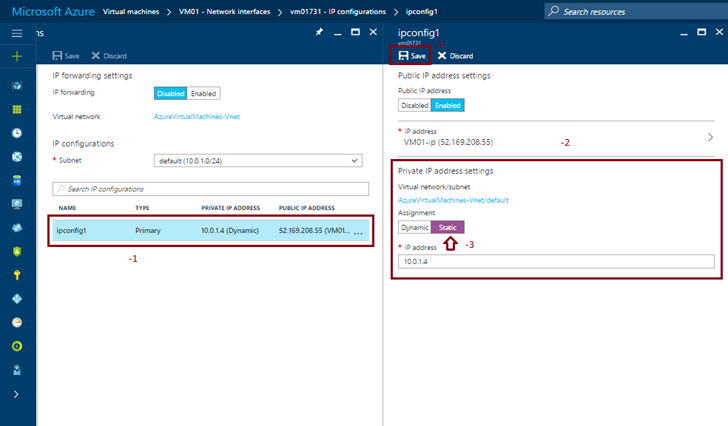This screenshot has width=728, height=426.
Task: Click Save in the left IP configurations blade
Action: (x=65, y=56)
